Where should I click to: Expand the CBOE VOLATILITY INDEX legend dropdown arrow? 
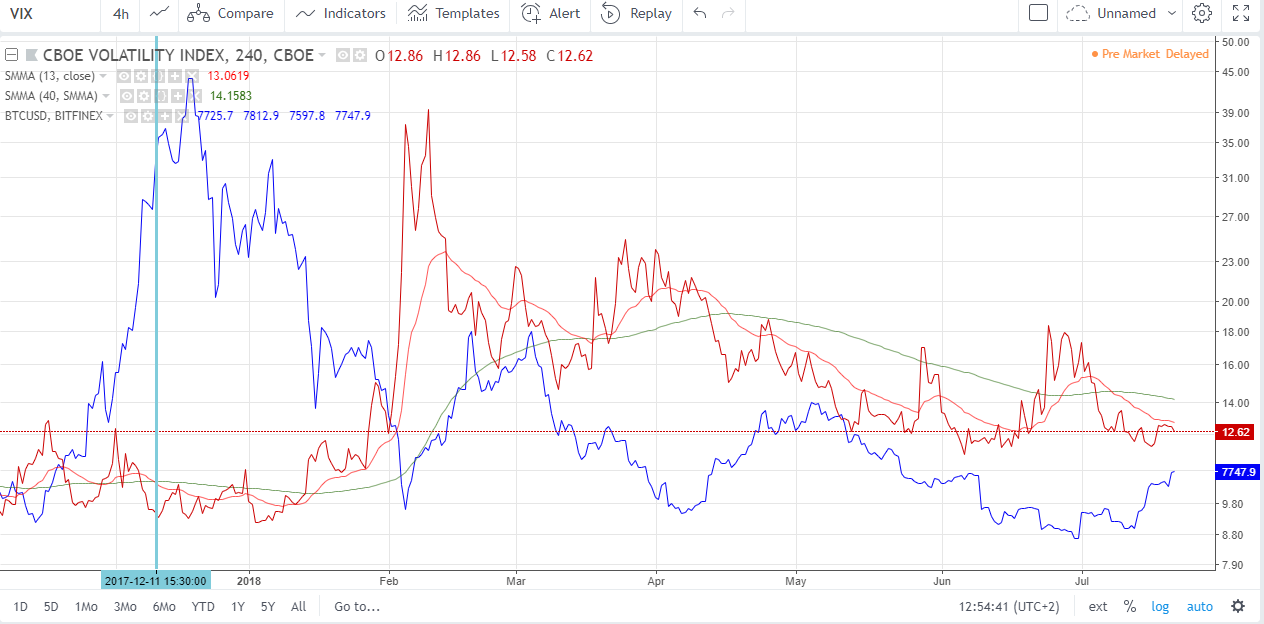click(322, 55)
